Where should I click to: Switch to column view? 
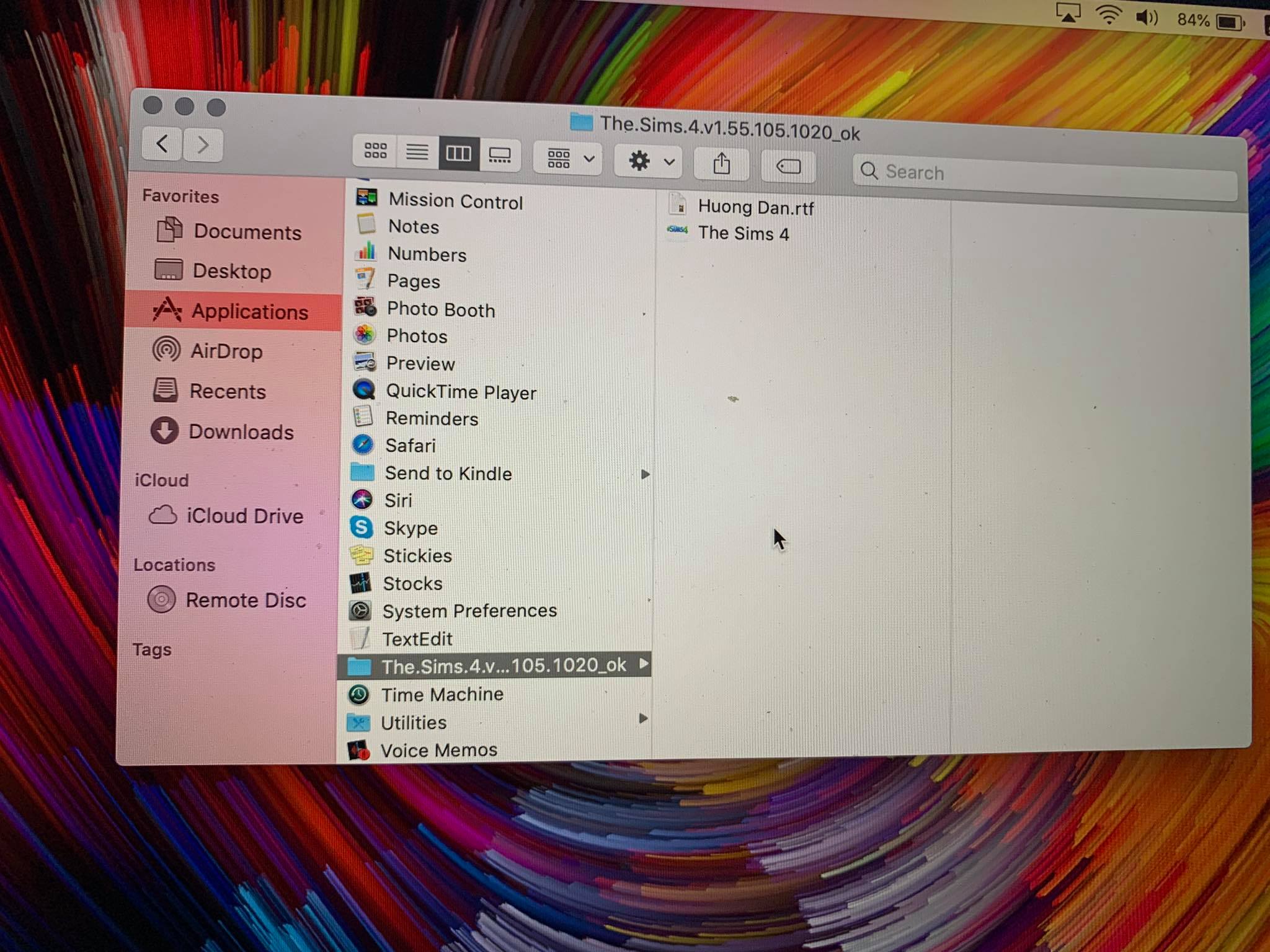(458, 153)
